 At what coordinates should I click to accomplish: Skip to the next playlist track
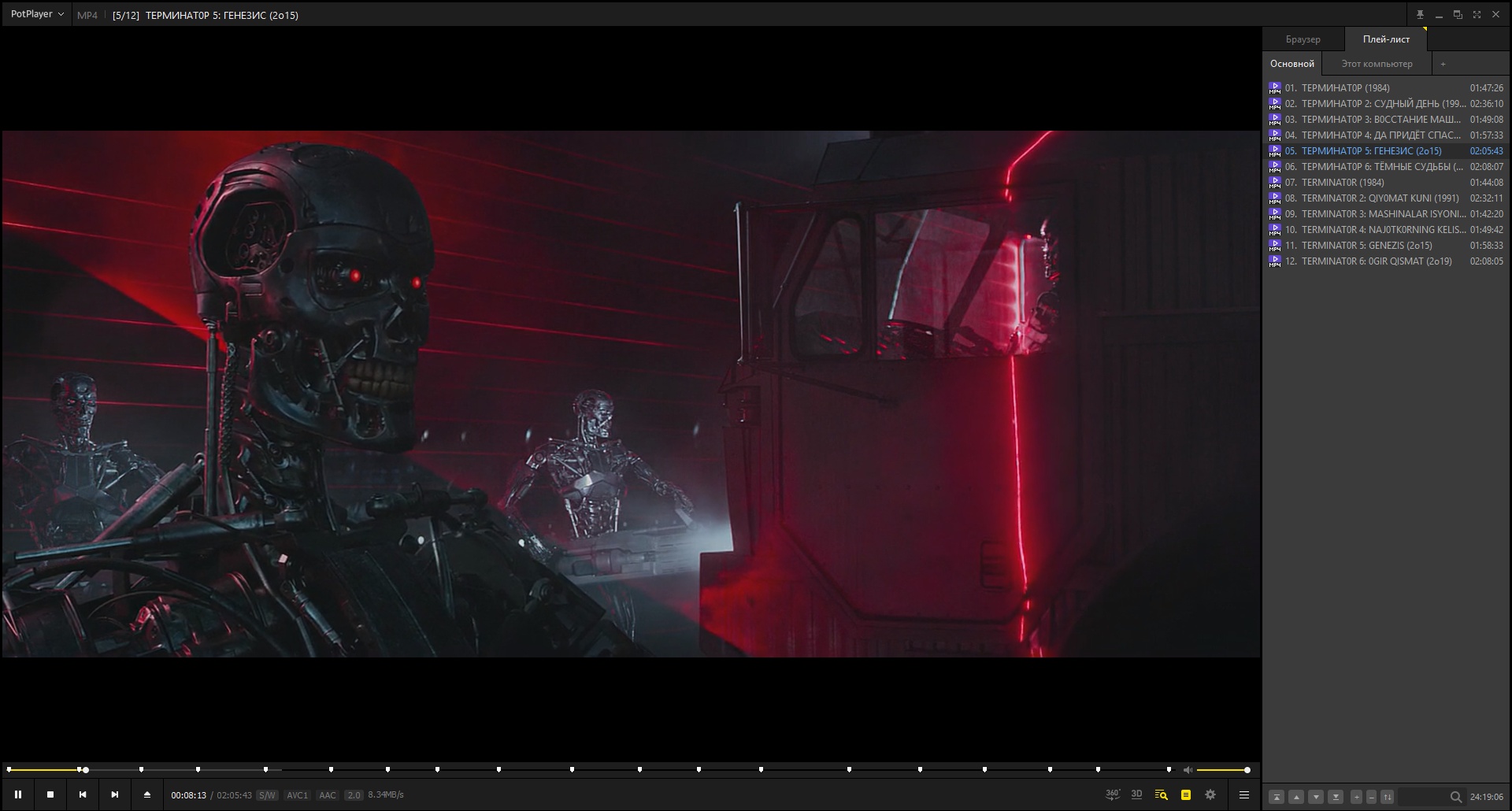click(x=115, y=794)
